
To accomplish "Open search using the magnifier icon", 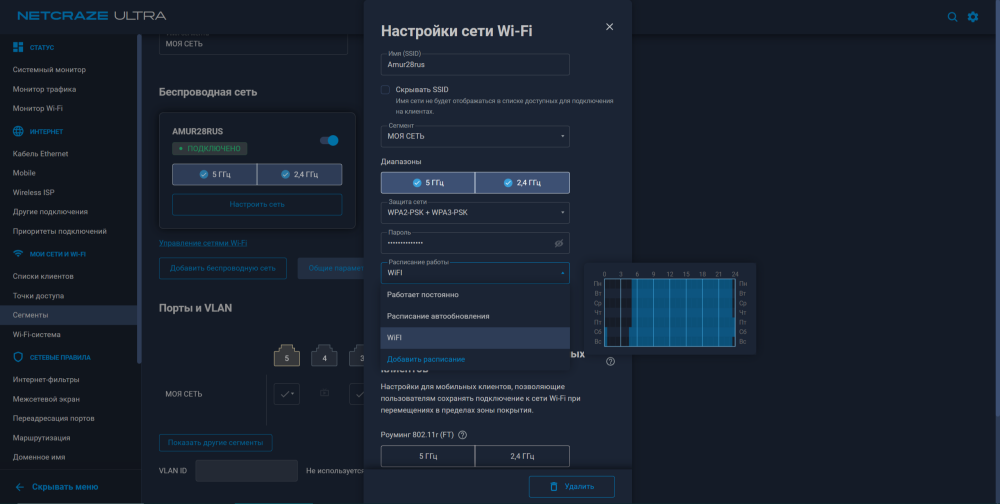I will [952, 17].
